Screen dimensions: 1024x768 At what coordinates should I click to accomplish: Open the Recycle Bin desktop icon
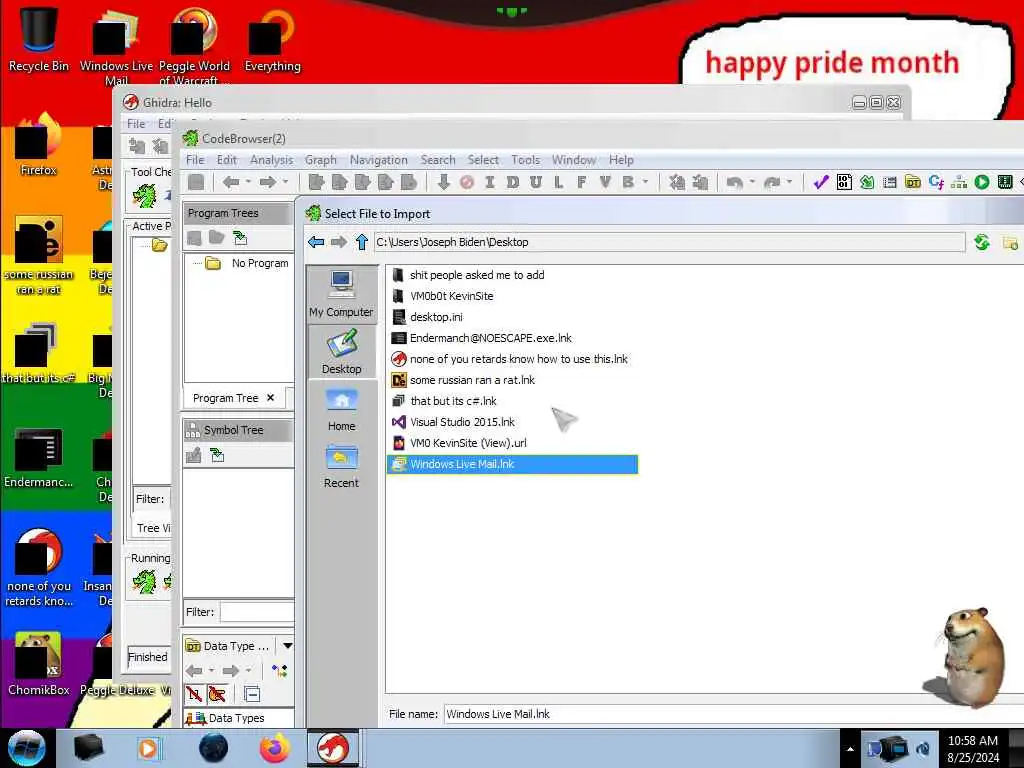(x=39, y=39)
